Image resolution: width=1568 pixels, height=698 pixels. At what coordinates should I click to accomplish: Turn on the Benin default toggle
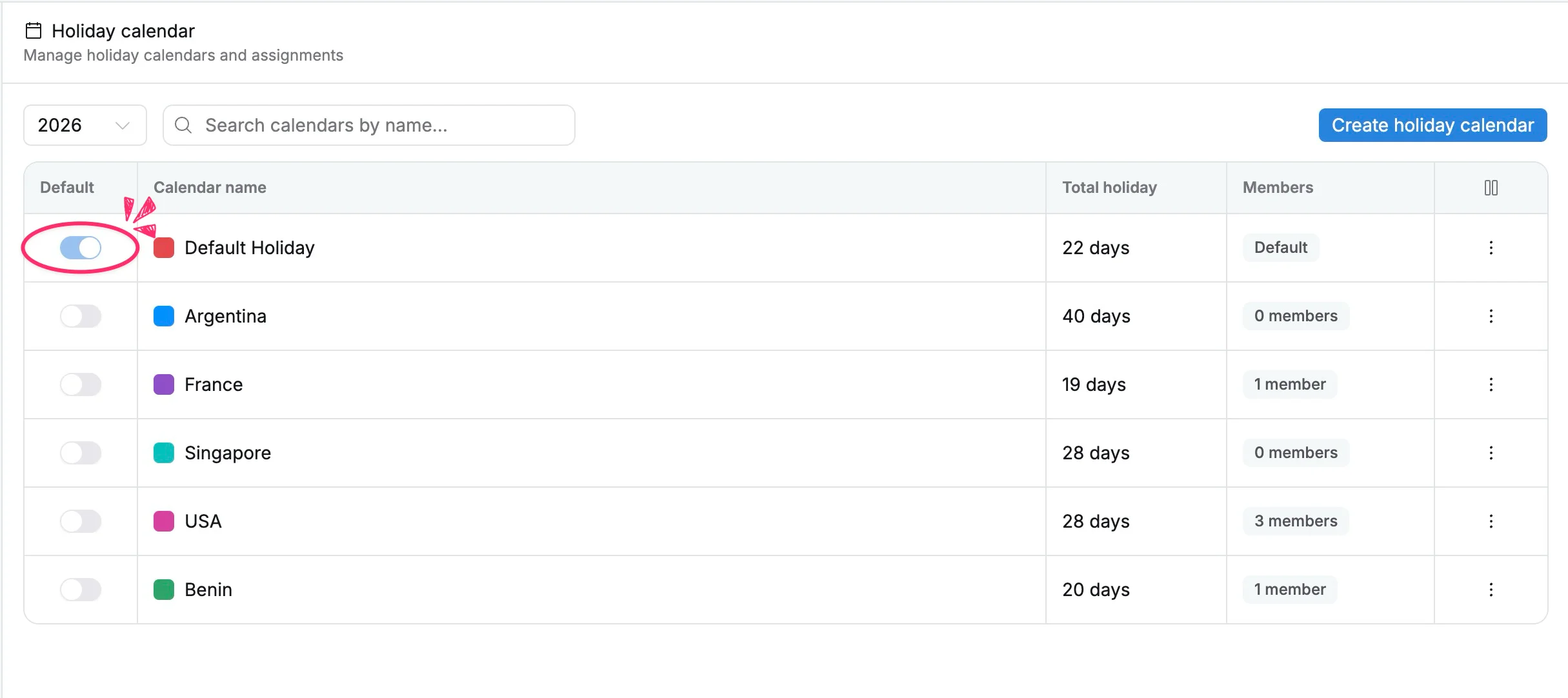(81, 590)
